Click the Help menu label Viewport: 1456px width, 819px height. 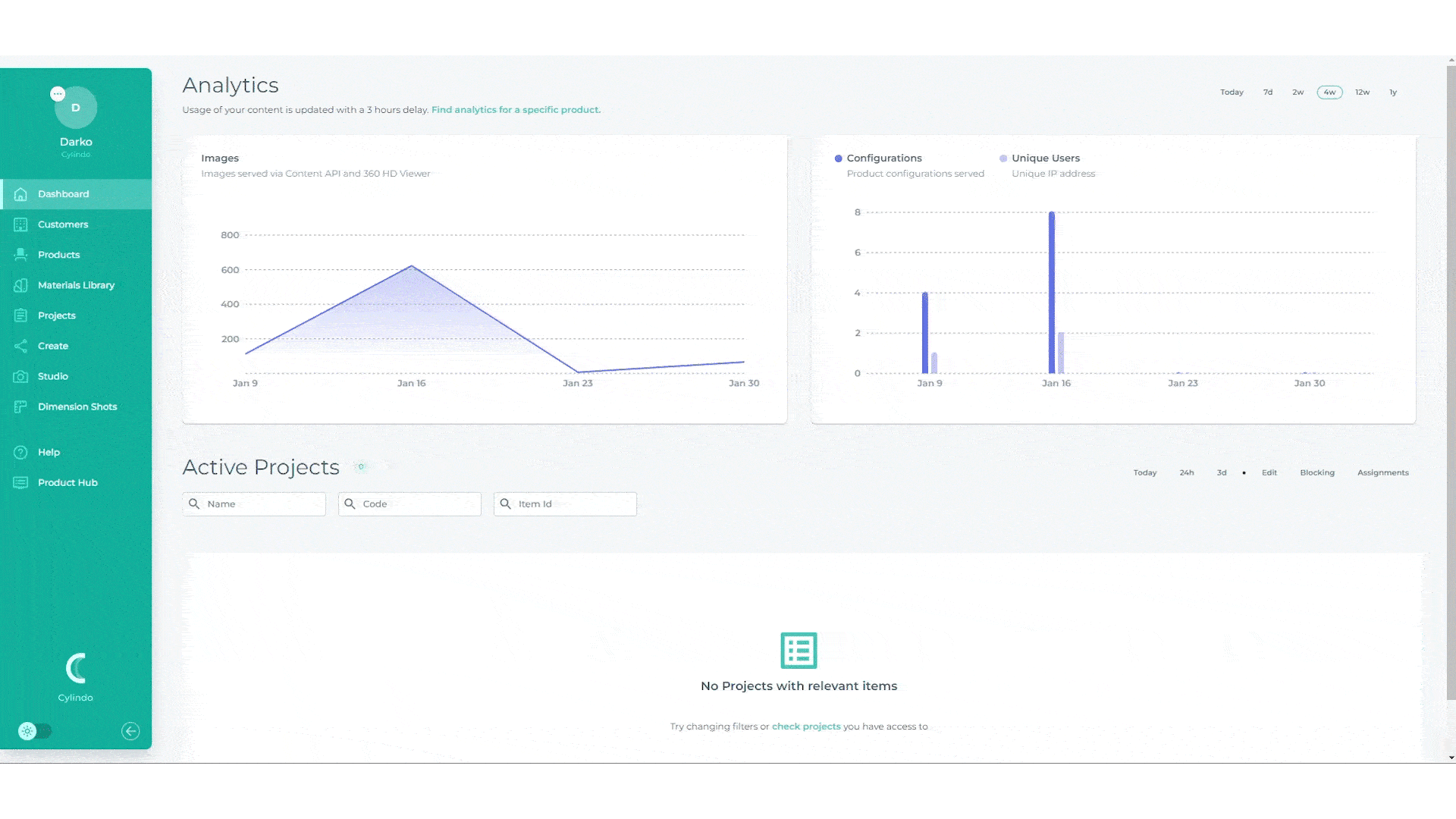(49, 452)
